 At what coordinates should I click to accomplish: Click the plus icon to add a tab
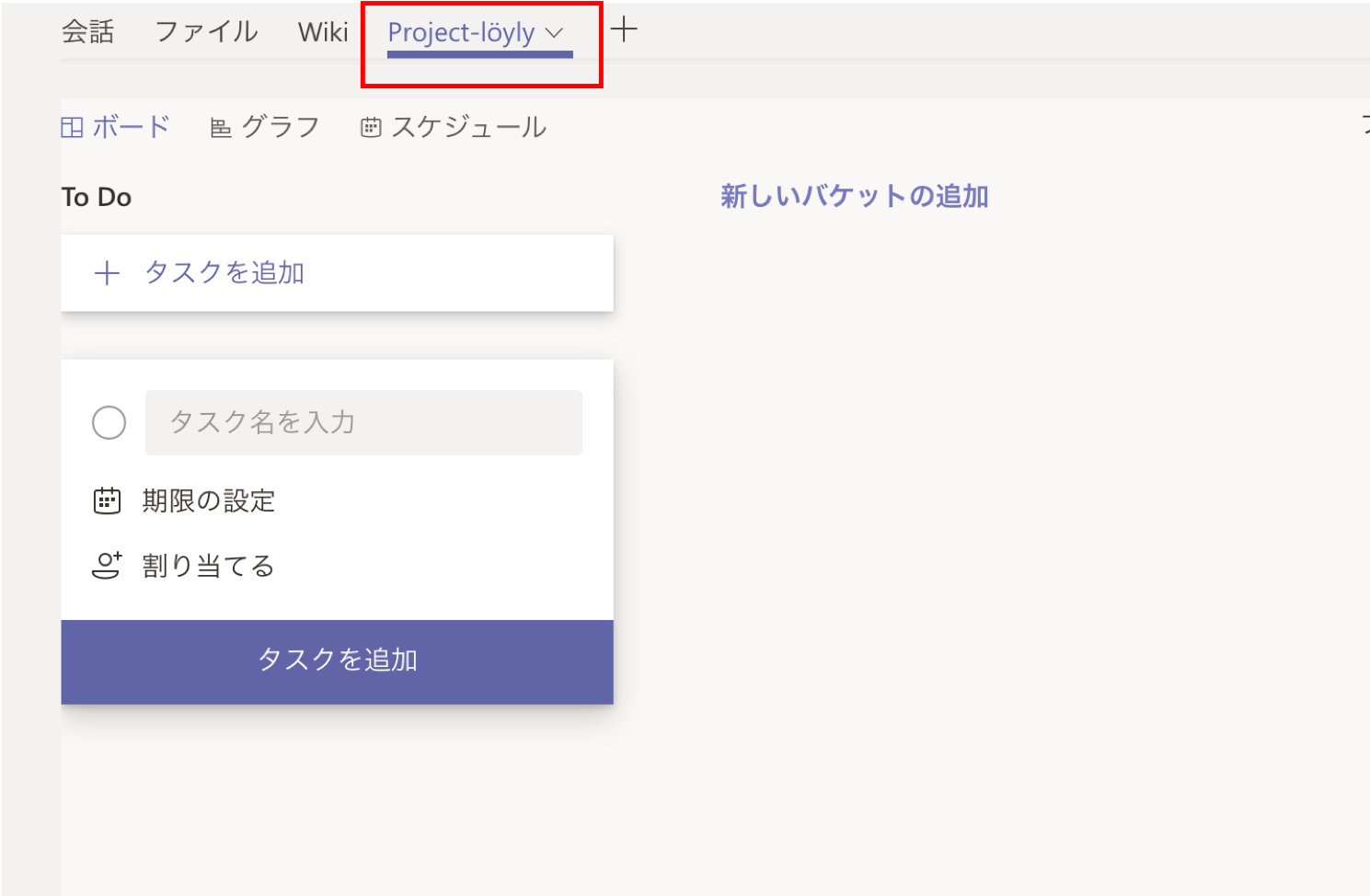(624, 29)
